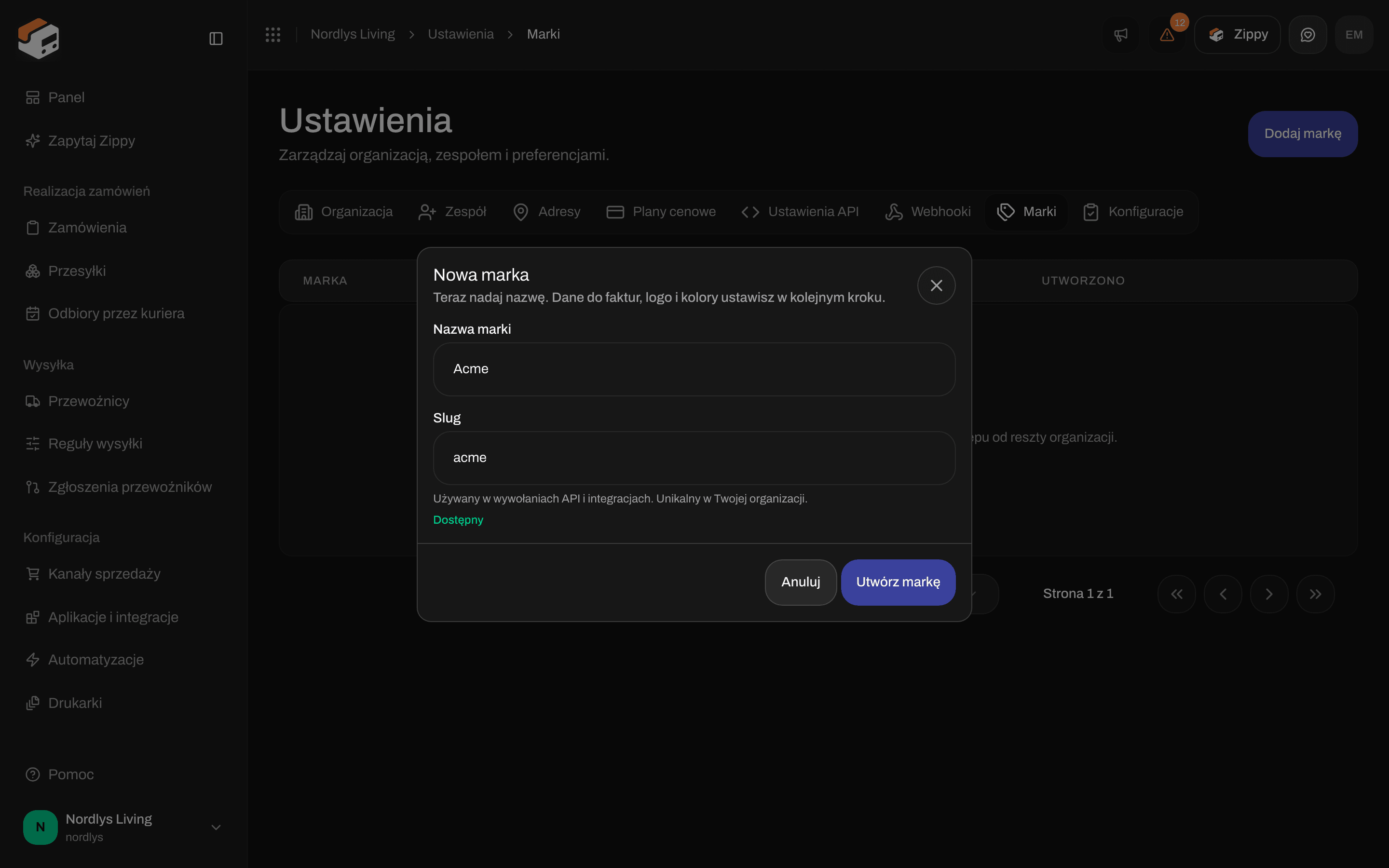
Task: Open Przesyłki in the sidebar
Action: [124, 271]
